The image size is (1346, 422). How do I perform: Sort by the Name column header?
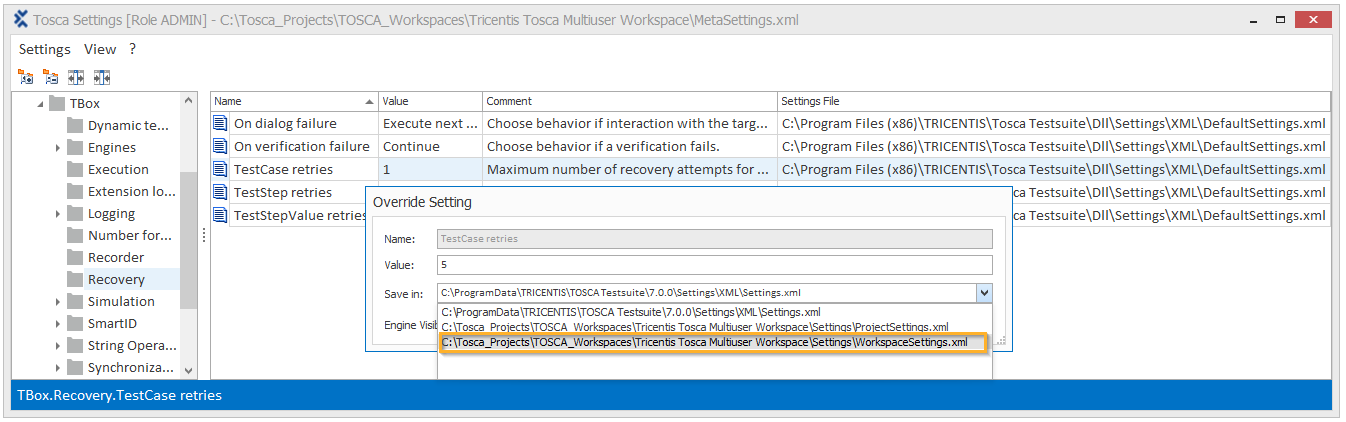tap(294, 101)
